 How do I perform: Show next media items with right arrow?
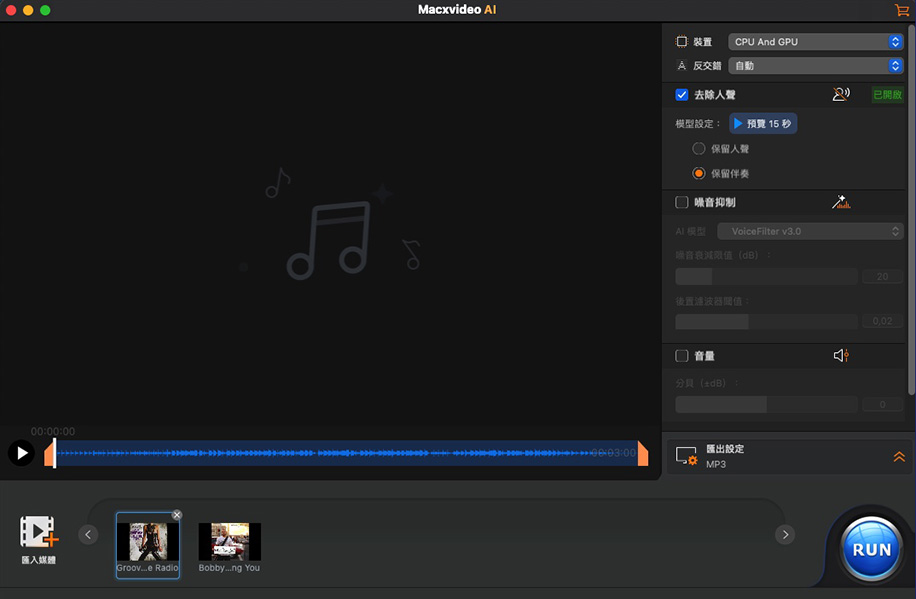[785, 534]
